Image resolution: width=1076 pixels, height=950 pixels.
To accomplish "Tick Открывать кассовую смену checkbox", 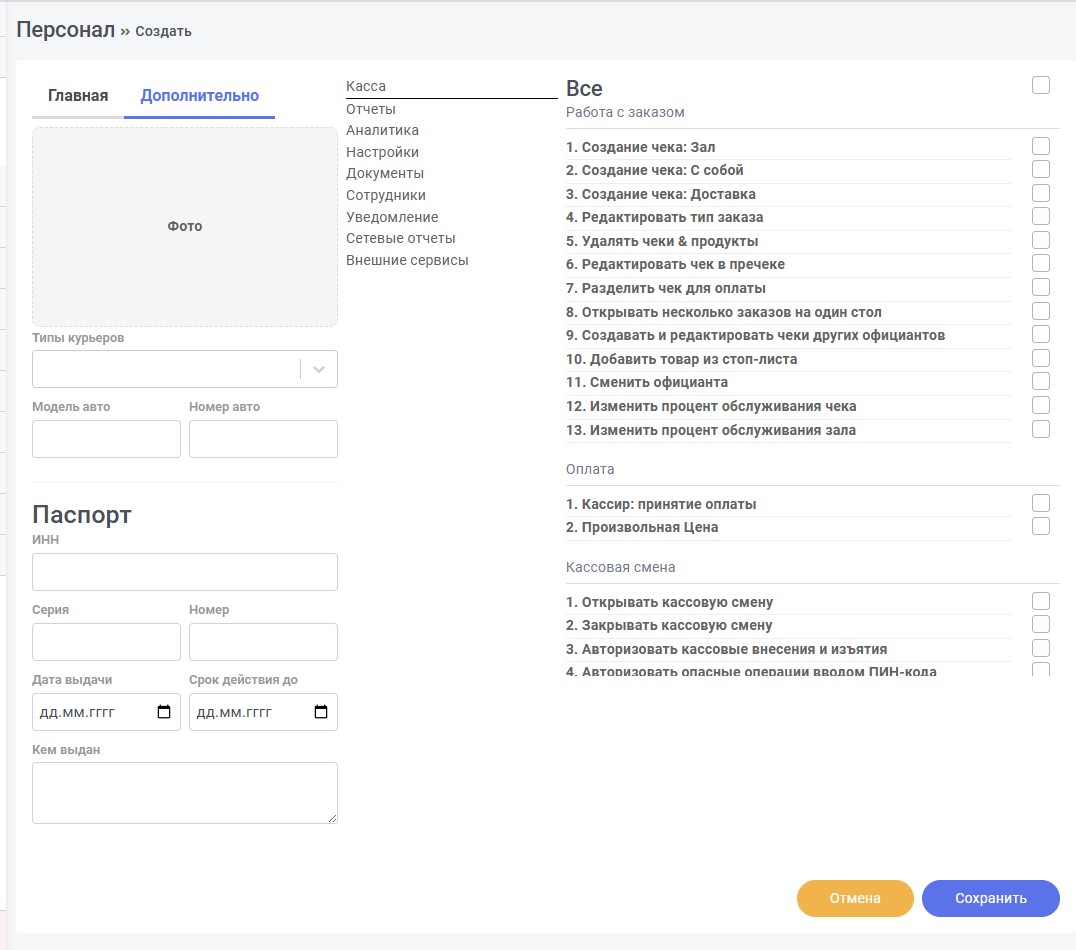I will coord(1041,601).
